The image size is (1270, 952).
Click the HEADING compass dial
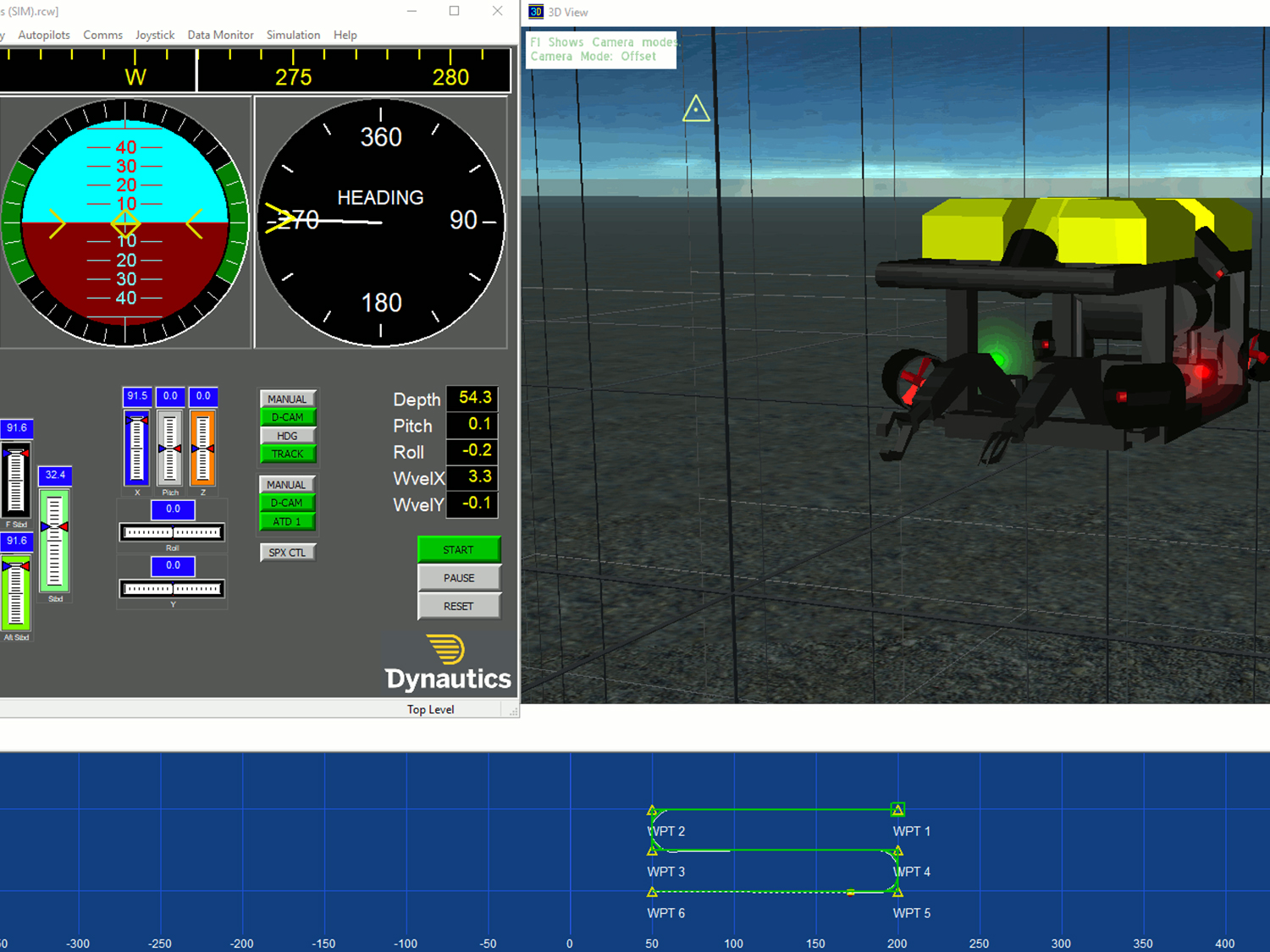tap(380, 222)
